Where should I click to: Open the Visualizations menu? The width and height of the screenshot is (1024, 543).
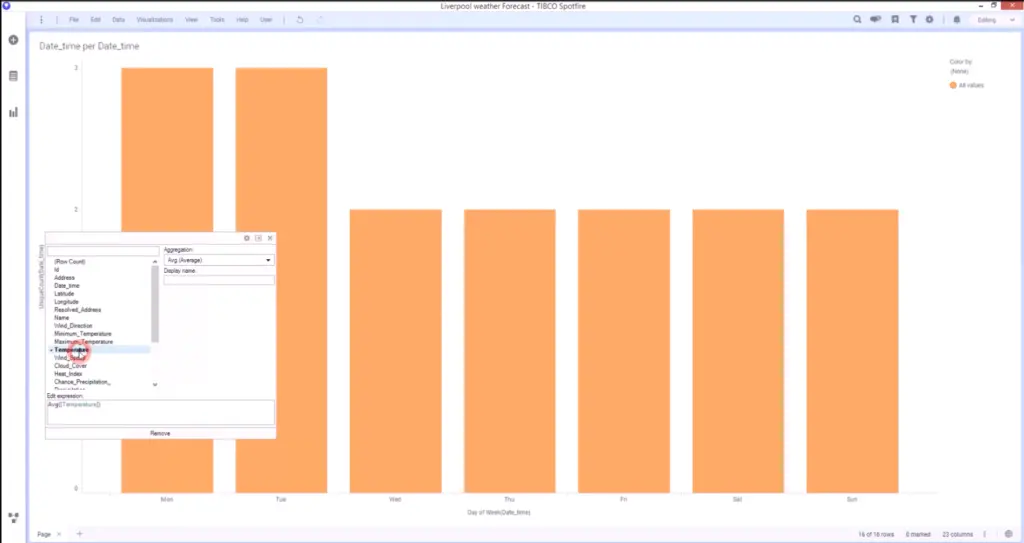point(155,20)
